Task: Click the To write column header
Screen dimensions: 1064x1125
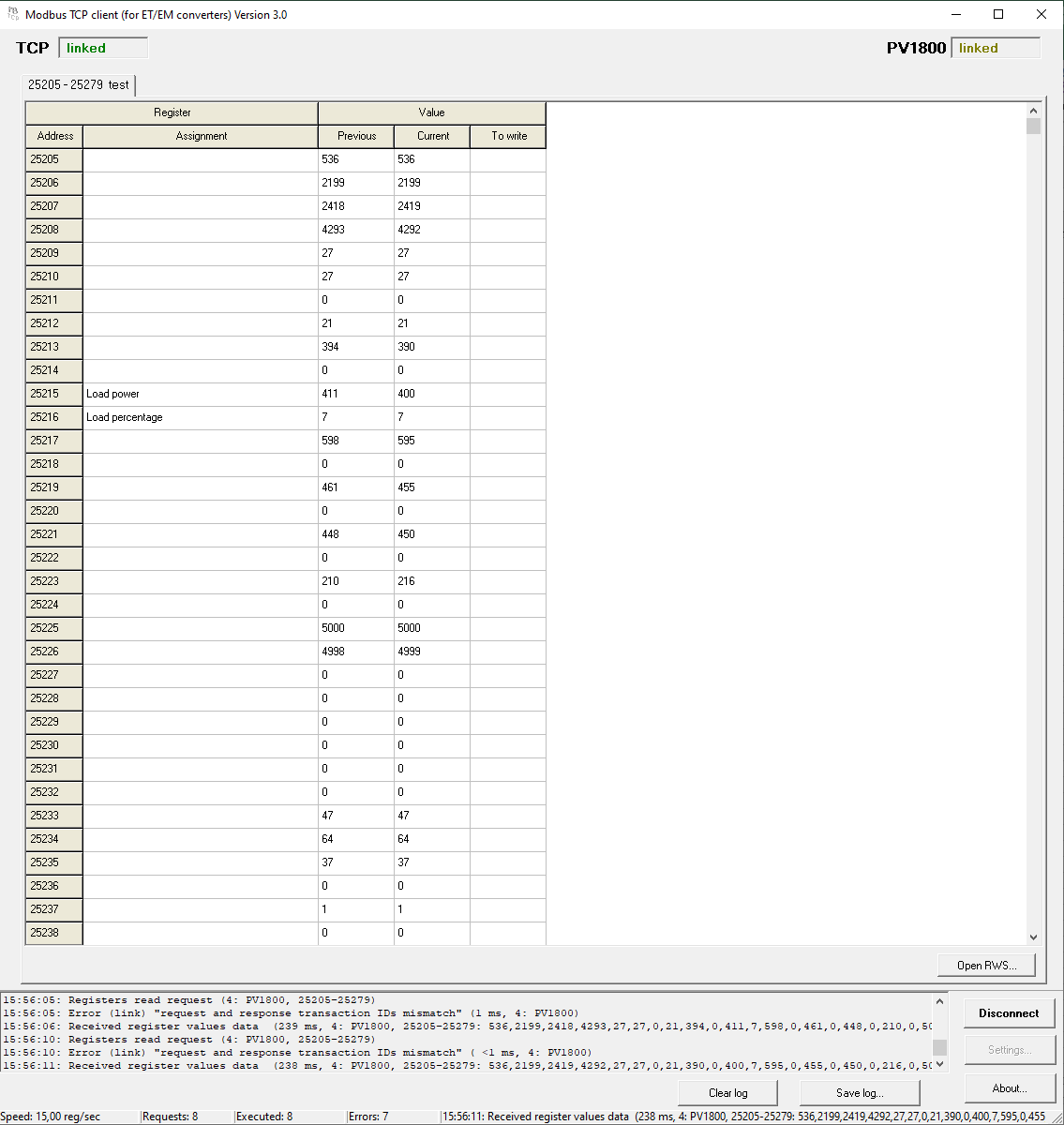Action: [508, 136]
